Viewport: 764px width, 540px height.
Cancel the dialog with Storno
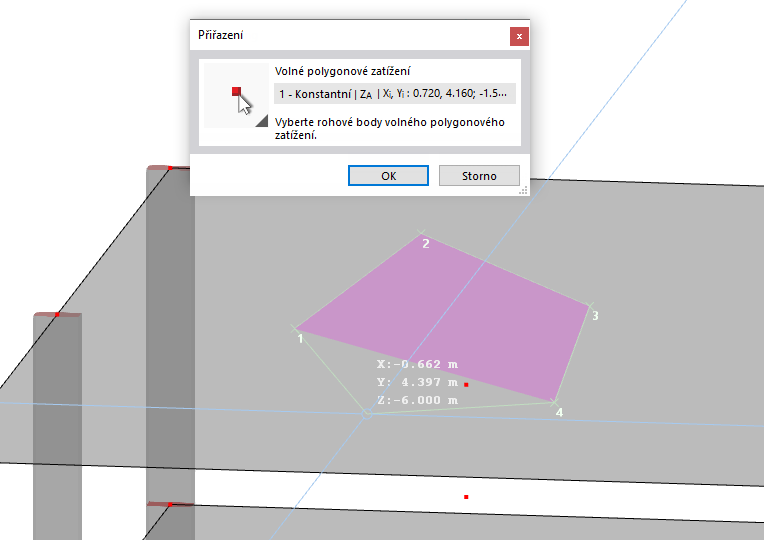pos(479,175)
